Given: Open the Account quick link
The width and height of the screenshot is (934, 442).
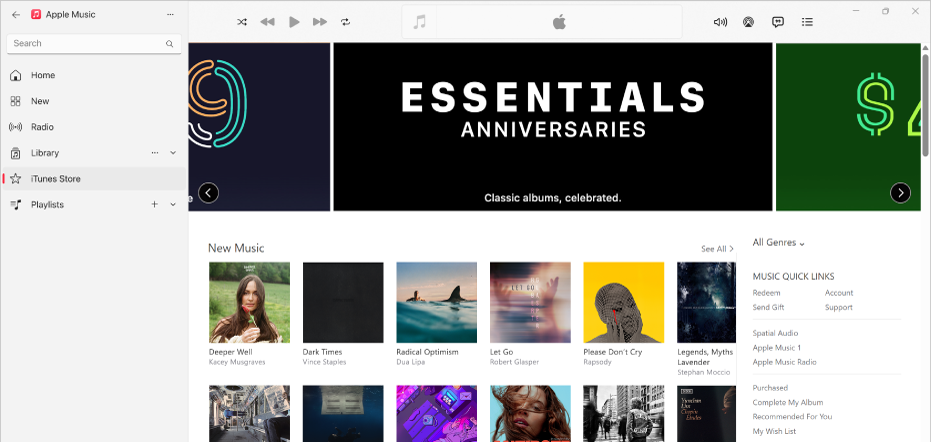Looking at the screenshot, I should pos(839,293).
